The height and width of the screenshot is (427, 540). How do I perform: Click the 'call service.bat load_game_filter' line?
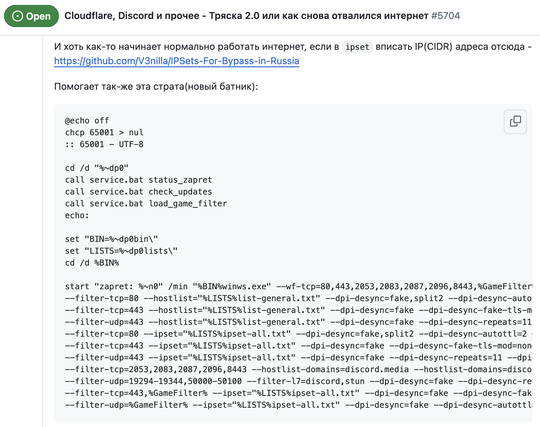click(146, 204)
